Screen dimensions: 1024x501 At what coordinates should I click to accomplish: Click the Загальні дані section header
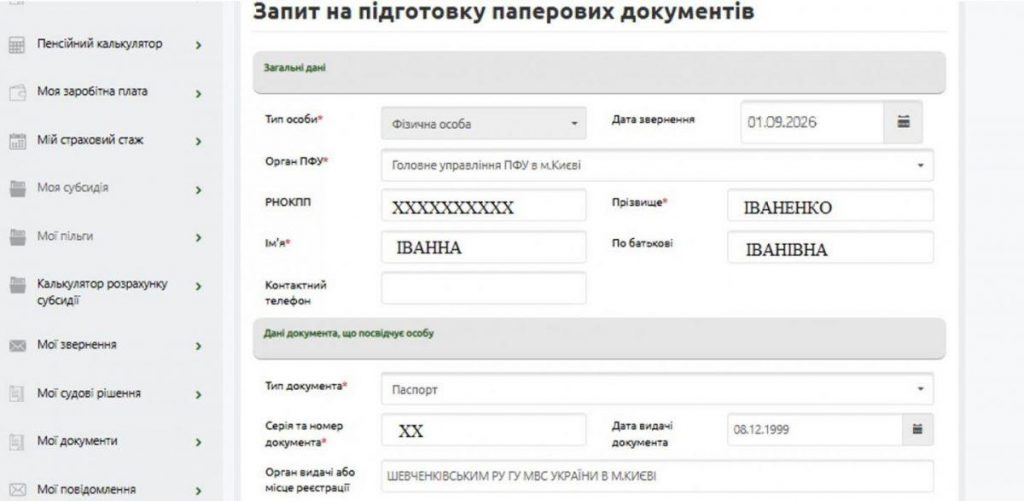tap(599, 73)
